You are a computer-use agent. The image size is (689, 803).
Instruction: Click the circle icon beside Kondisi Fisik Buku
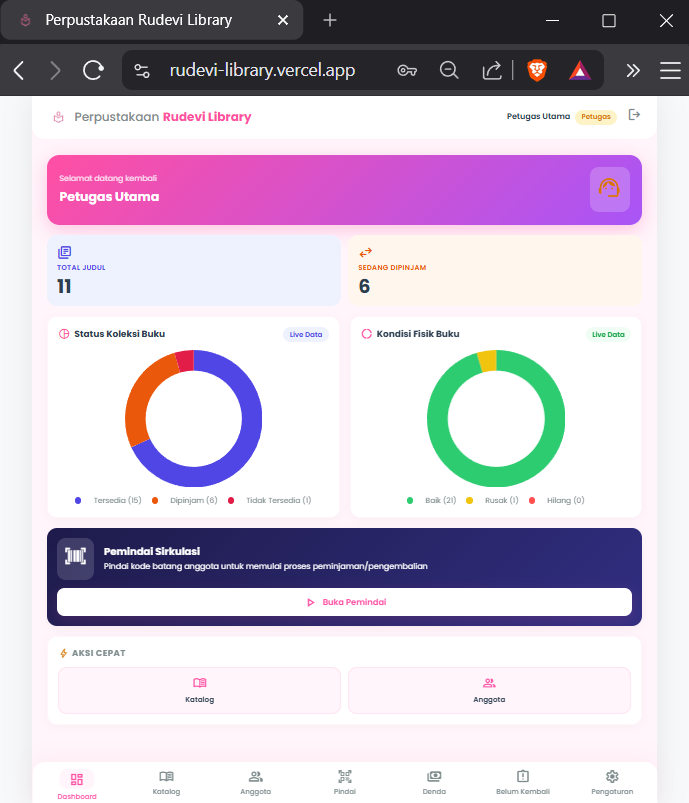point(366,334)
